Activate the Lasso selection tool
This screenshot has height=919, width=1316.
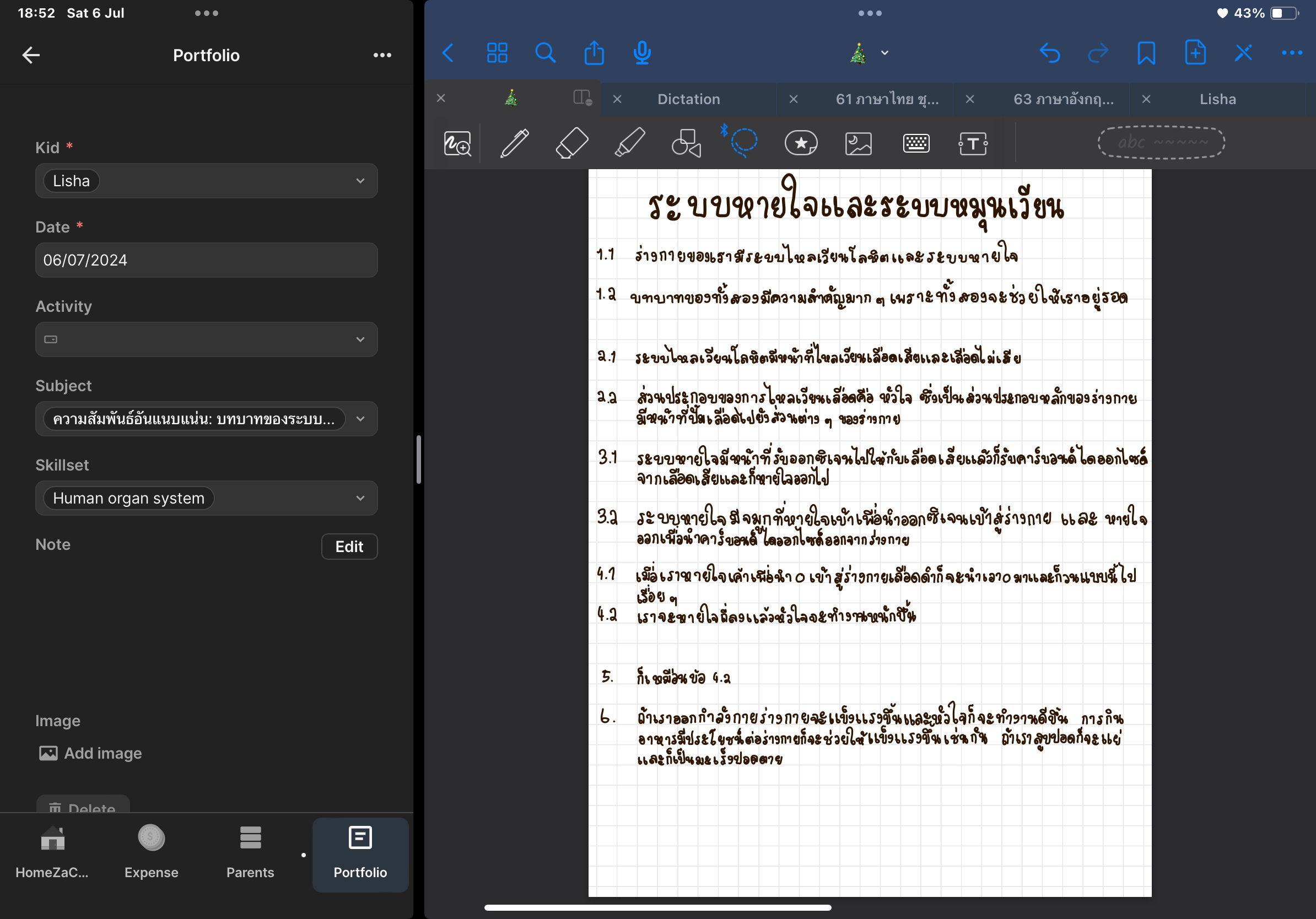743,142
